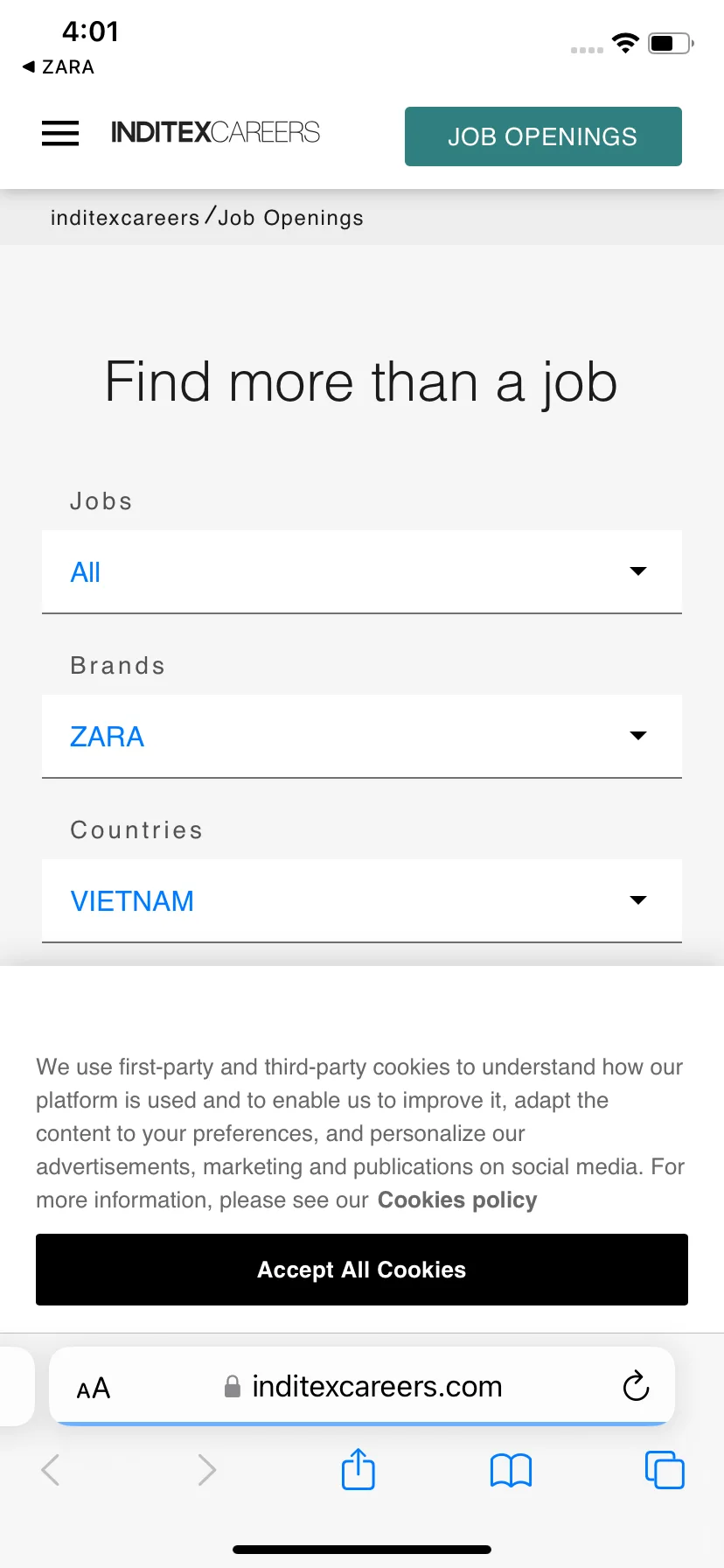Click the JOB OPENINGS button
Screen dimensions: 724x1568
click(x=543, y=136)
